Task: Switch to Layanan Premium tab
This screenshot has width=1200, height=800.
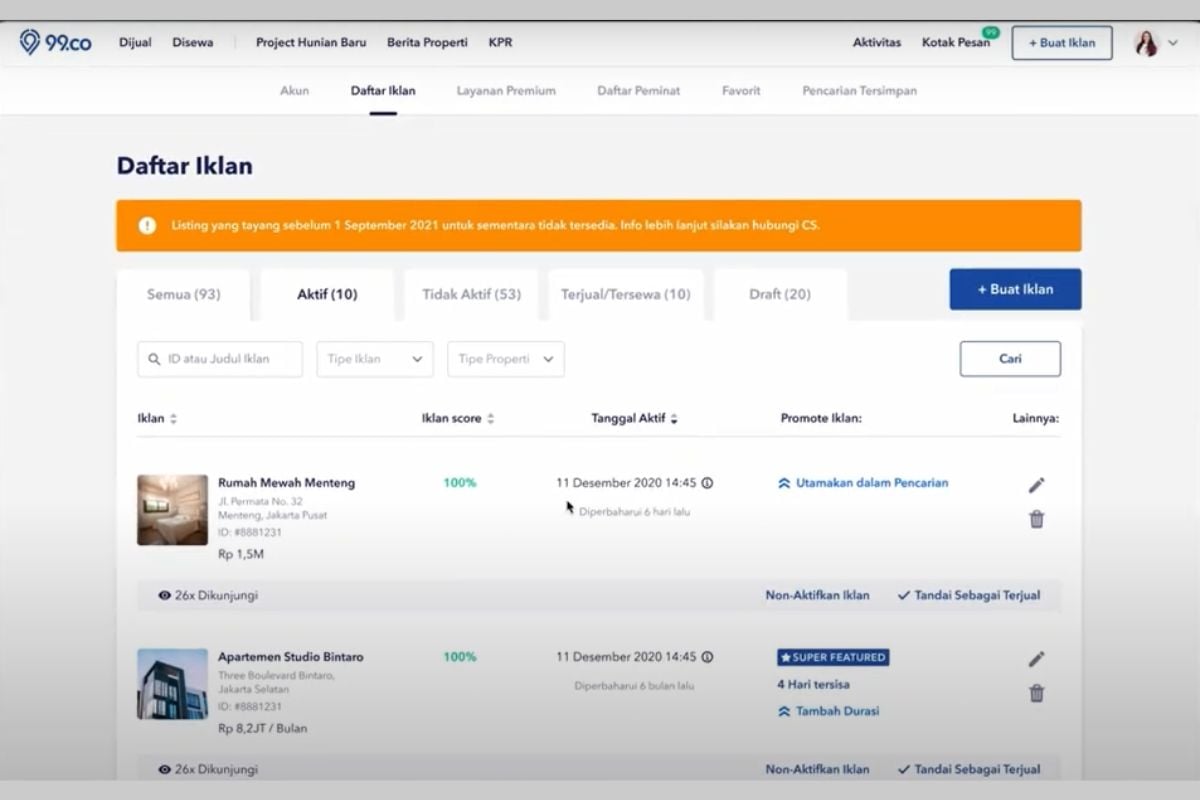Action: click(x=506, y=91)
